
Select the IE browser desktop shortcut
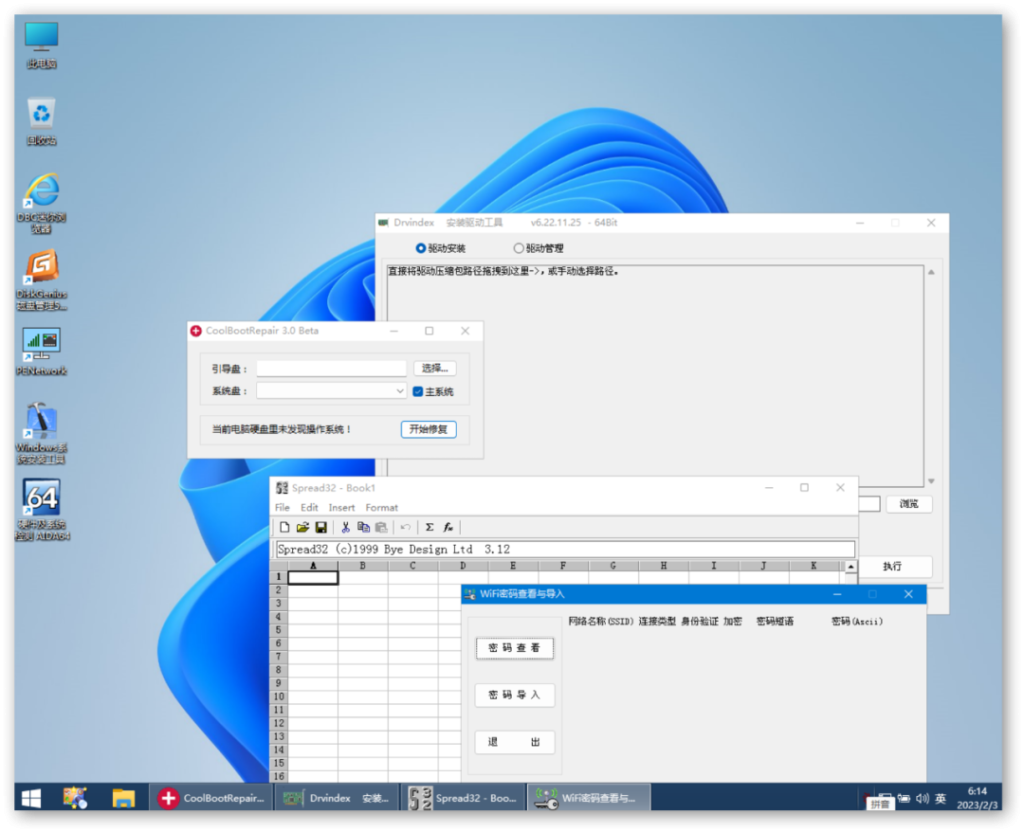coord(41,203)
